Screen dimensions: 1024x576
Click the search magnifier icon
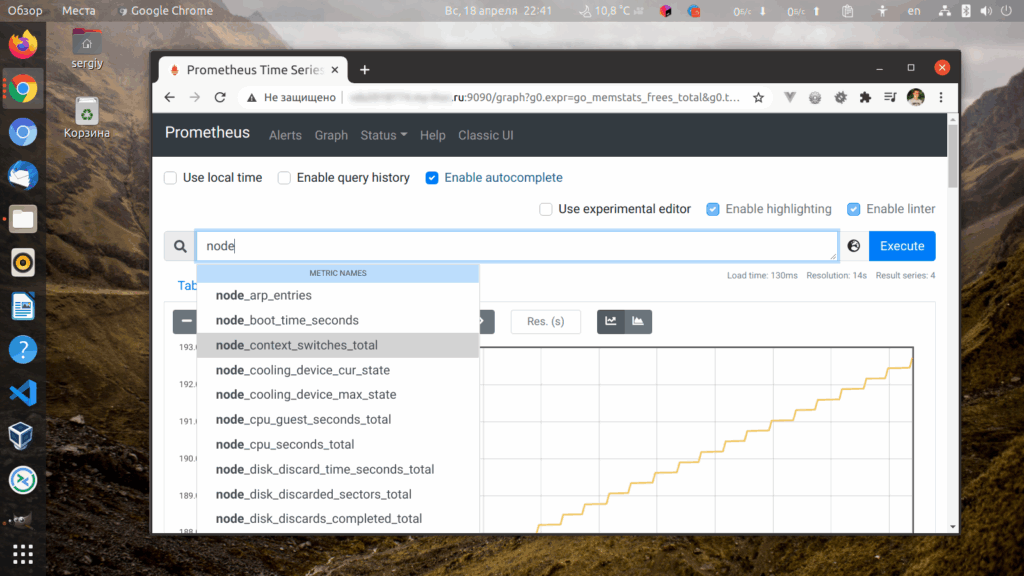(180, 246)
